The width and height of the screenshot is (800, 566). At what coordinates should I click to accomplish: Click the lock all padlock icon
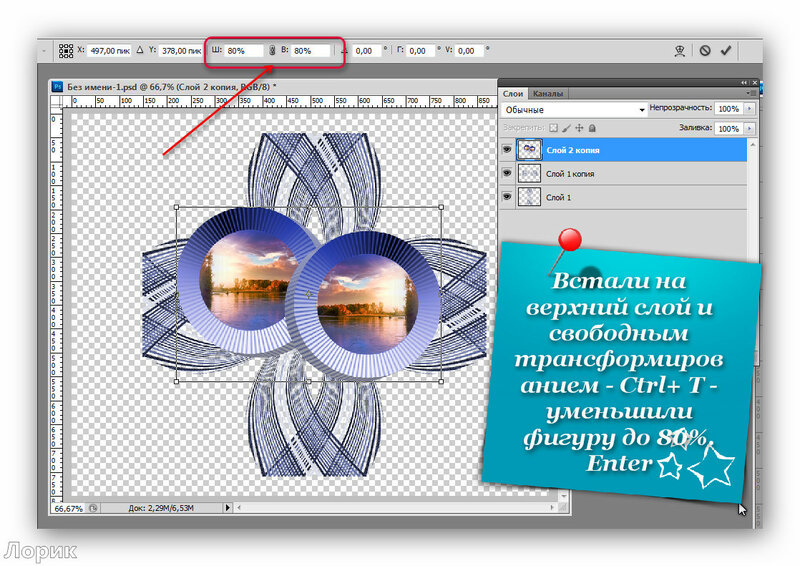tap(592, 128)
